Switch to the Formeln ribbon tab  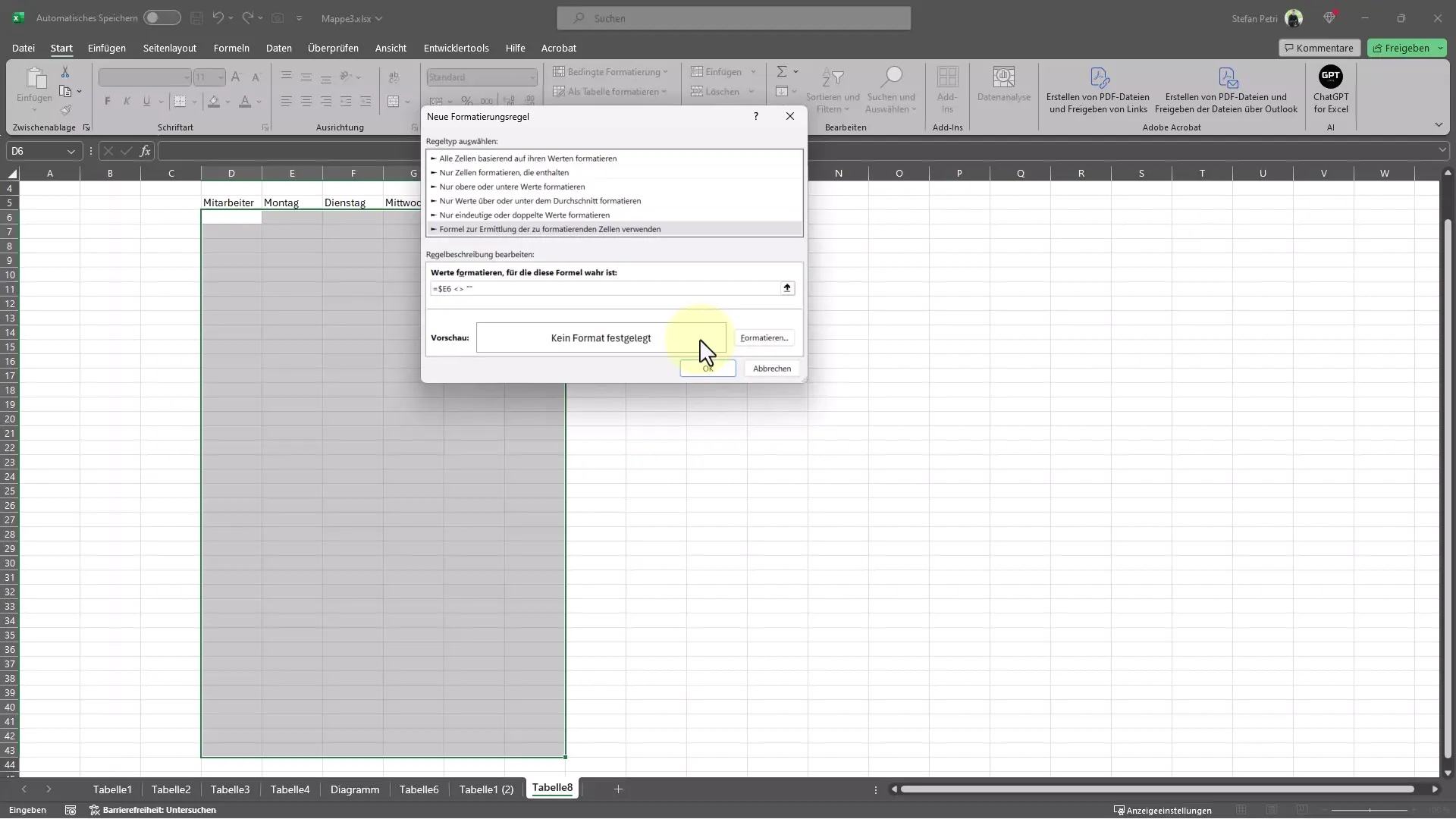point(231,48)
